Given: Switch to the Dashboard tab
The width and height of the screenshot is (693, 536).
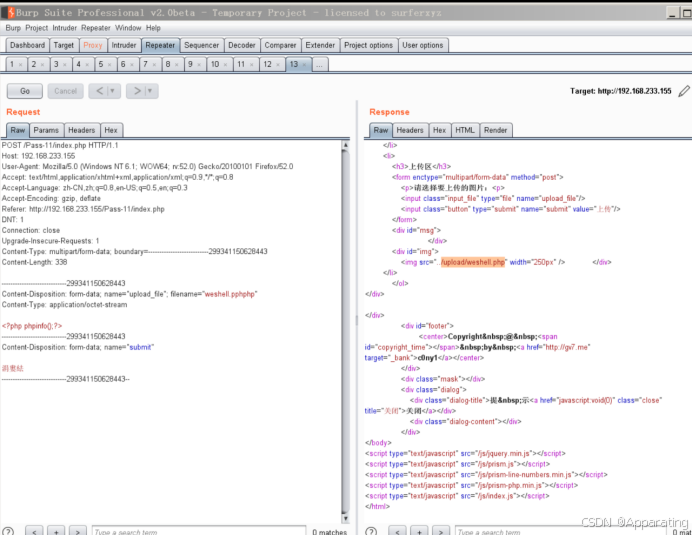Looking at the screenshot, I should 27,45.
